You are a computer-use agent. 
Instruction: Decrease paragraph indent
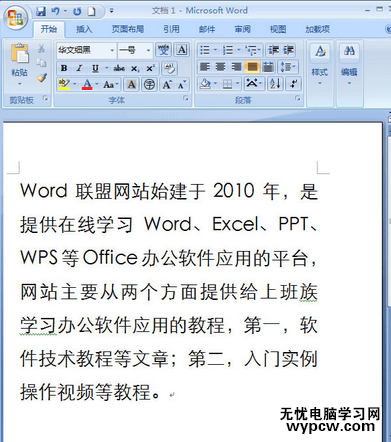274,50
